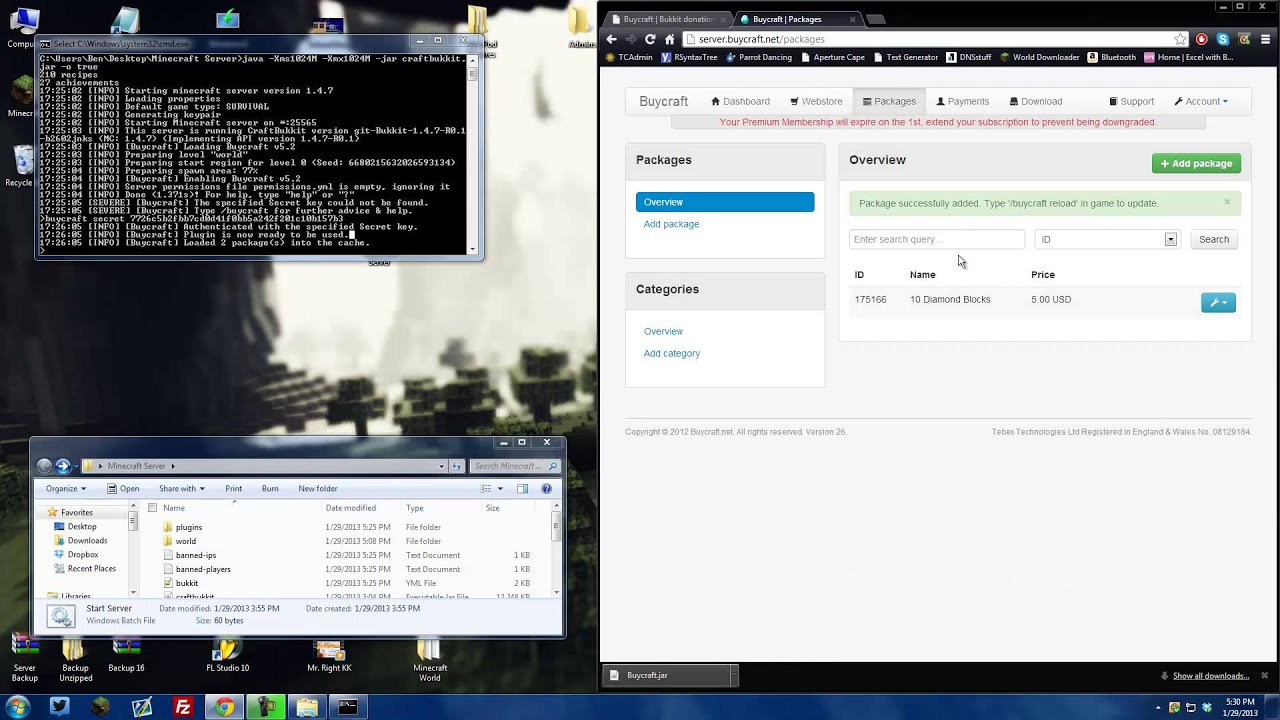Viewport: 1280px width, 720px height.
Task: Click the Search button
Action: (1214, 239)
